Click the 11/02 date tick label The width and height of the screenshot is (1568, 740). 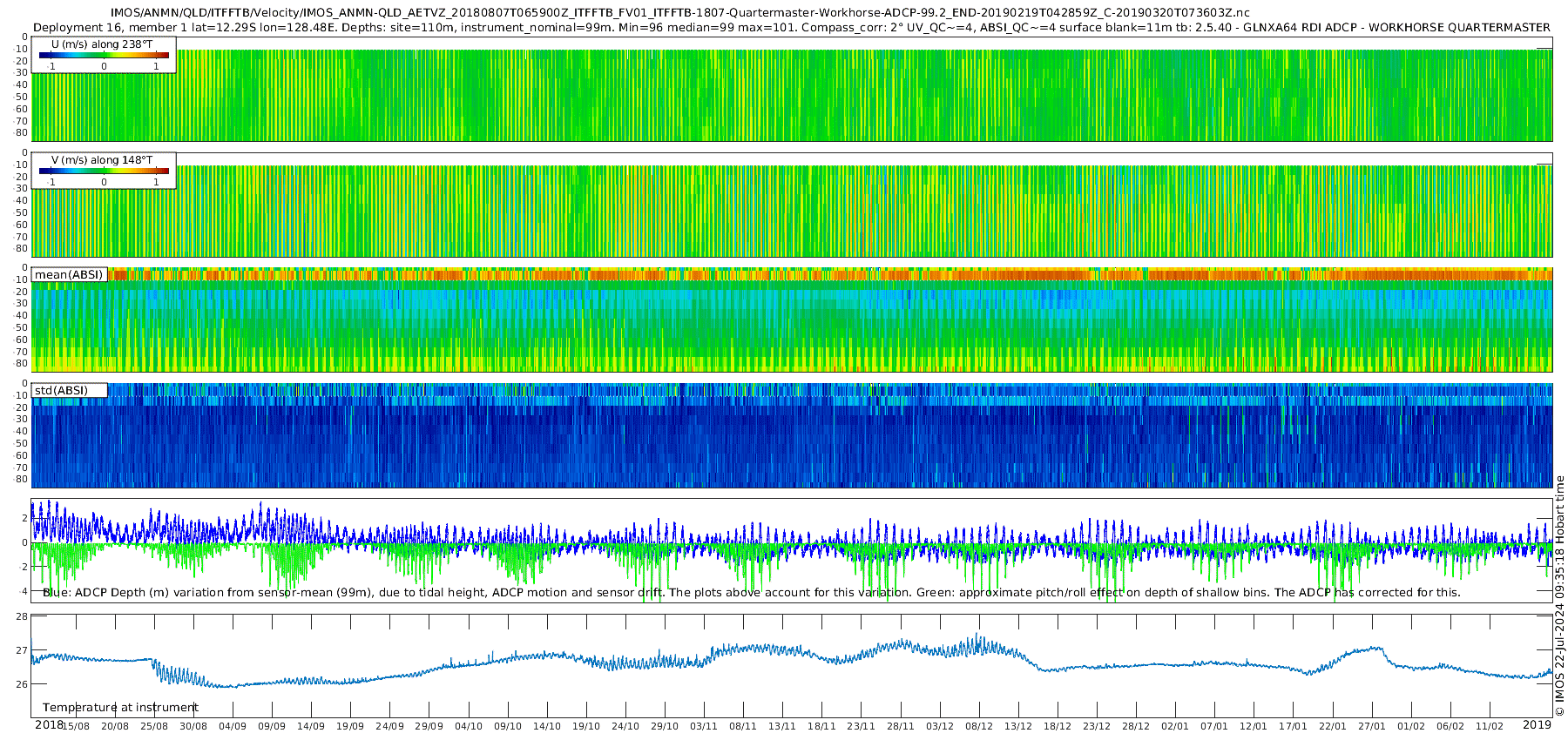(x=1490, y=726)
